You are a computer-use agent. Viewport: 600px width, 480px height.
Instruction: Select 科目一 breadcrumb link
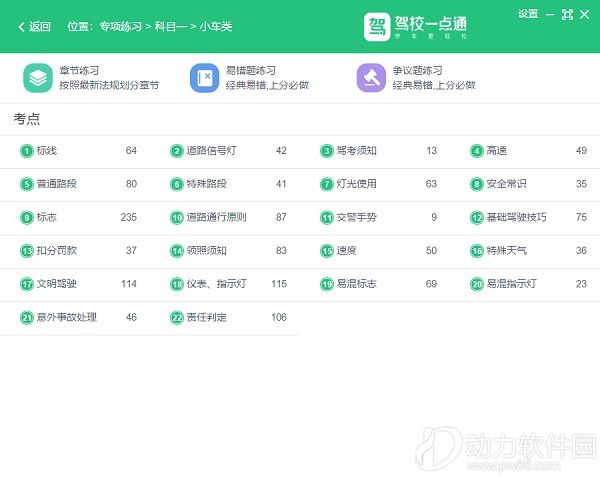point(171,26)
